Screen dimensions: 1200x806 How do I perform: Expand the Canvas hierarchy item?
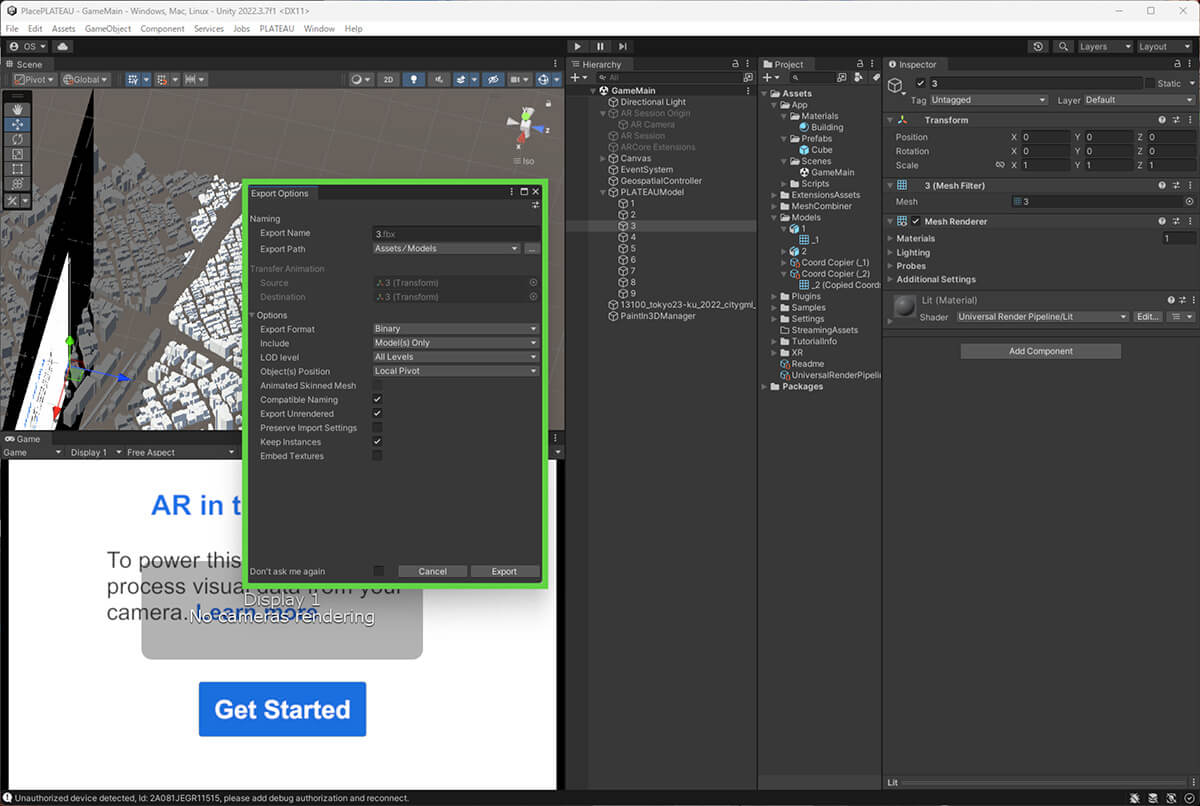coord(602,158)
